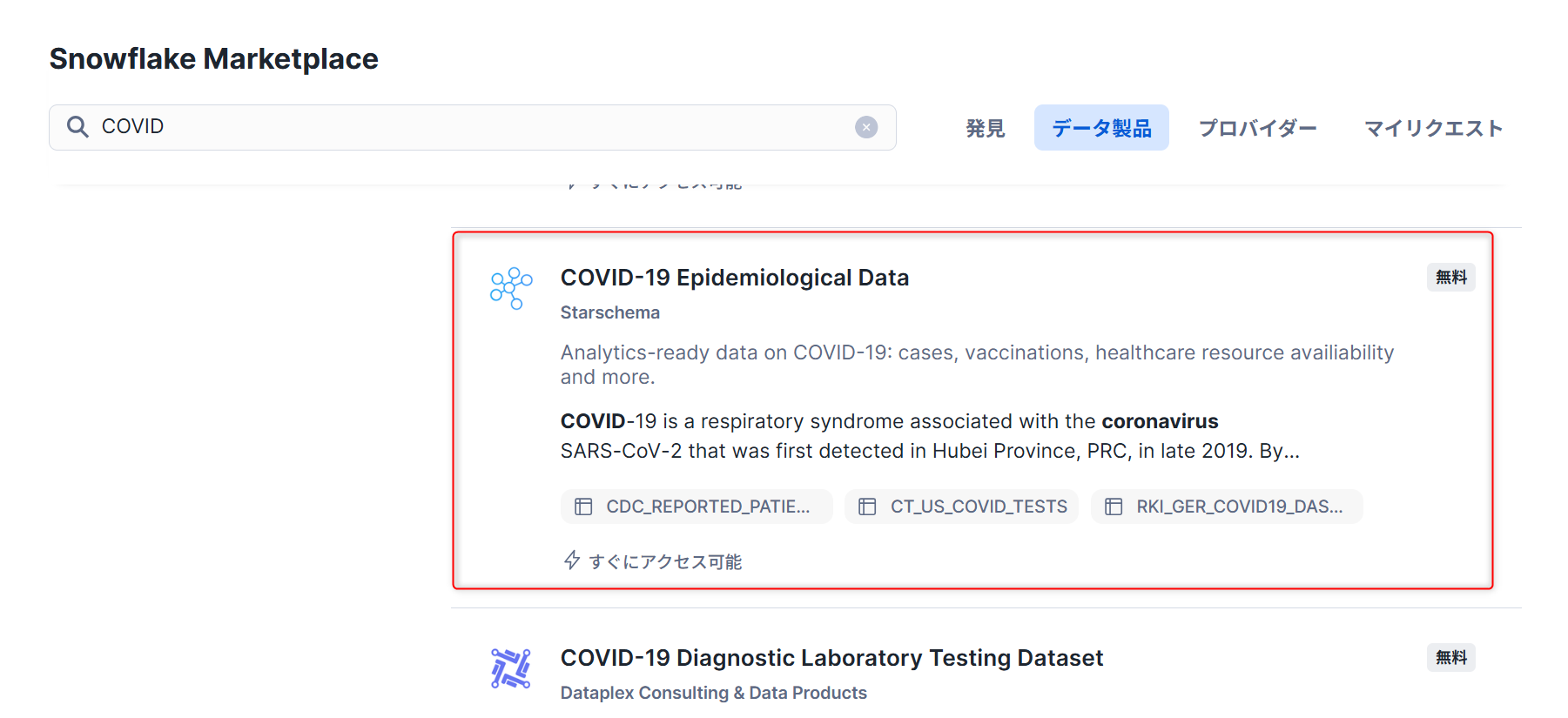
Task: Open COVID-19 Diagnostic Laboratory Testing Dataset
Action: 831,658
